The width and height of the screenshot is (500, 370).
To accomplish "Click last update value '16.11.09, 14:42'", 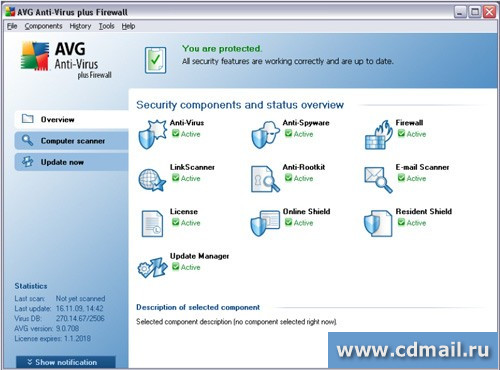I will pos(80,308).
